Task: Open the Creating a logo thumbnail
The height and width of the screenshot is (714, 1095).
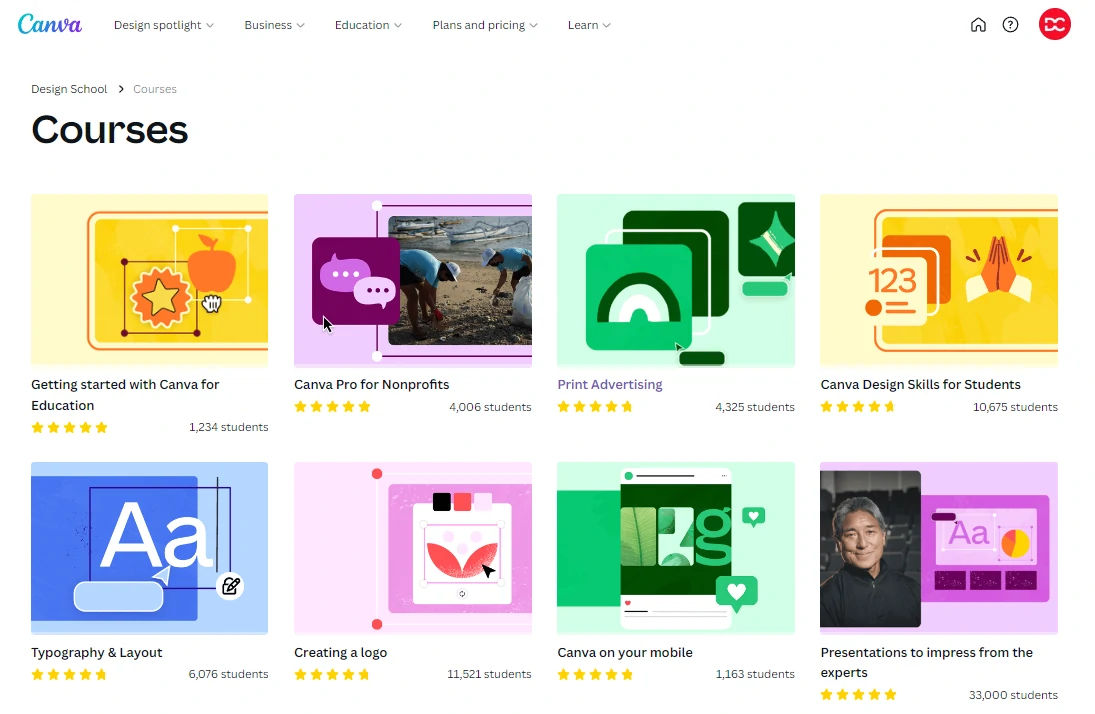Action: coord(413,548)
